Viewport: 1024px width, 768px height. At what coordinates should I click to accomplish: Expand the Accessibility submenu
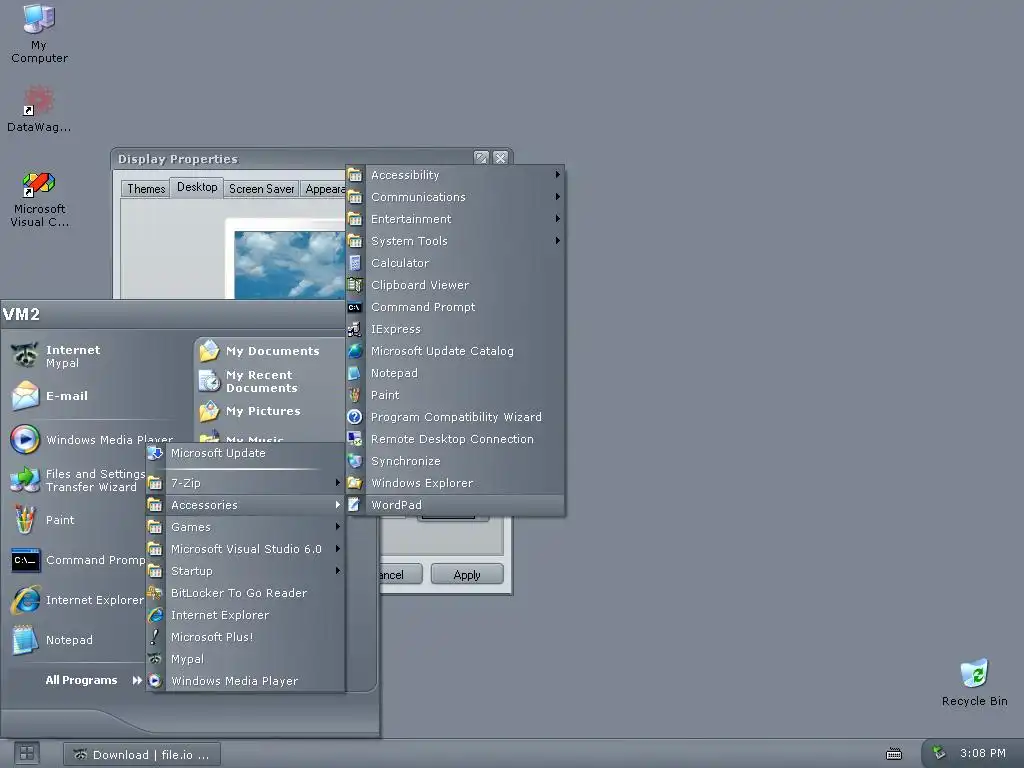click(x=455, y=175)
